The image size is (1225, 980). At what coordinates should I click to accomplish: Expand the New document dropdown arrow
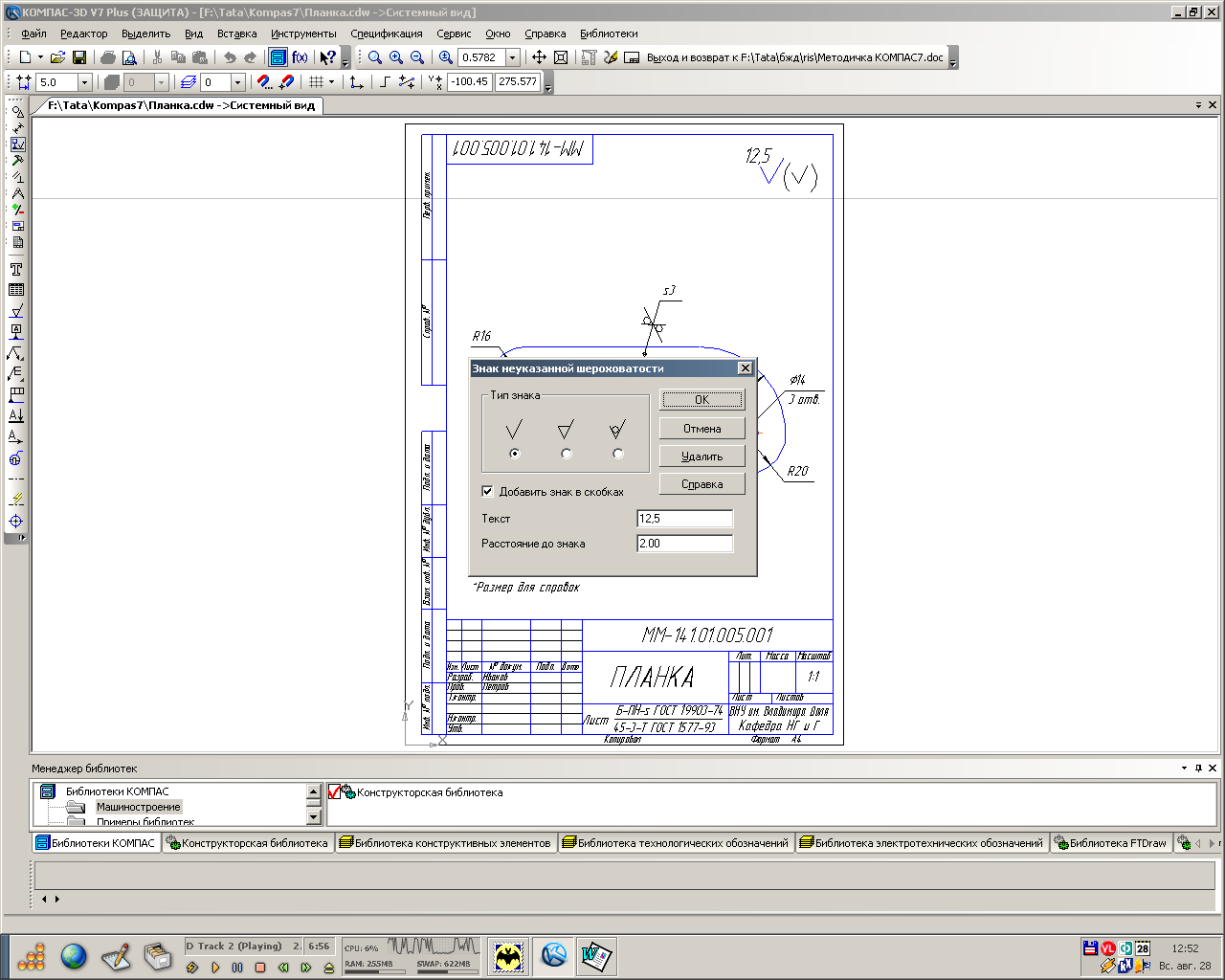pos(40,57)
